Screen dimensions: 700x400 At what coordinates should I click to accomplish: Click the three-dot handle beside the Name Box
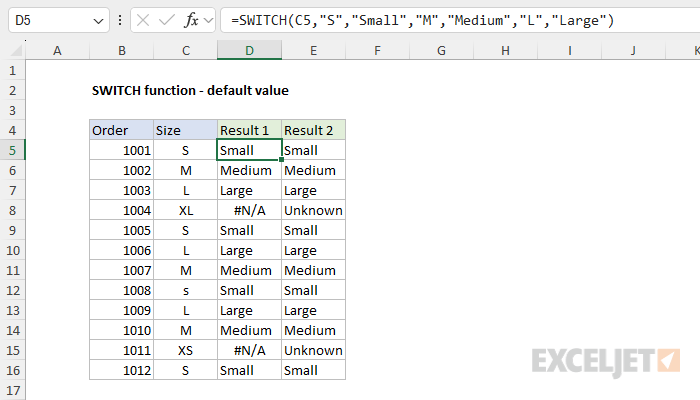click(x=120, y=20)
